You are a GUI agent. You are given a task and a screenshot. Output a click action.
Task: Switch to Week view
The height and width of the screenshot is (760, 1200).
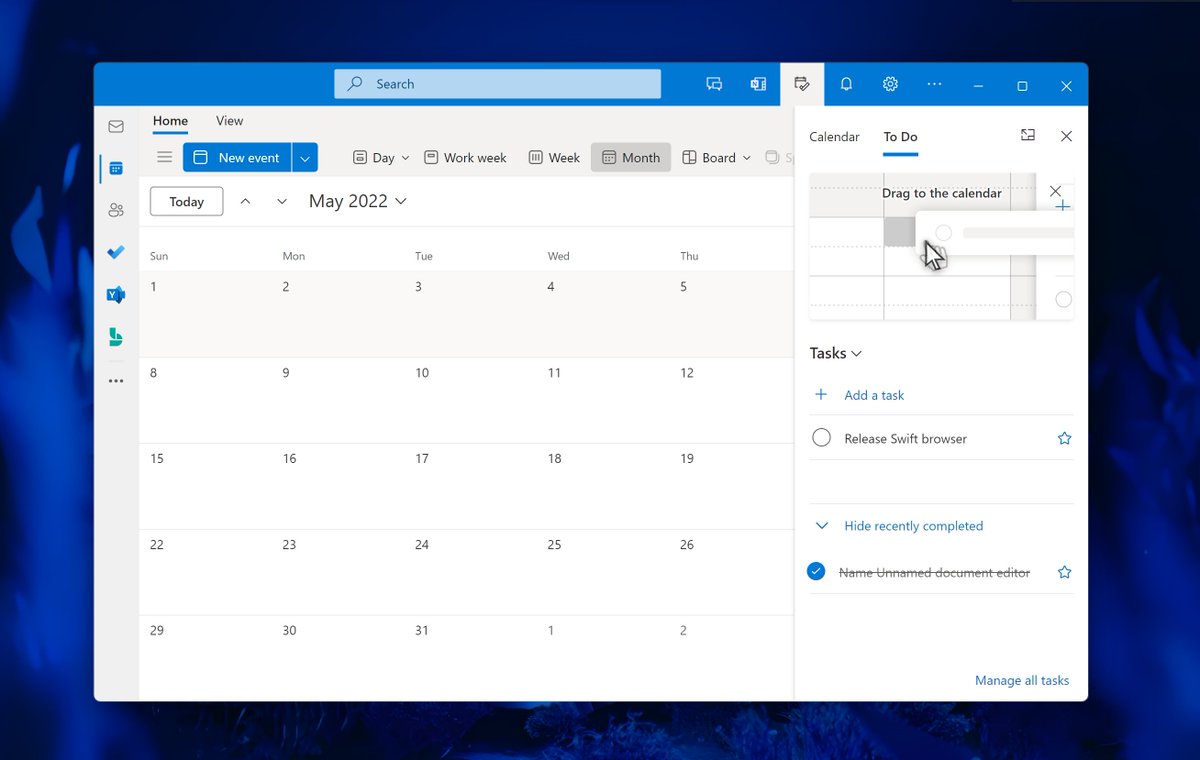[554, 158]
